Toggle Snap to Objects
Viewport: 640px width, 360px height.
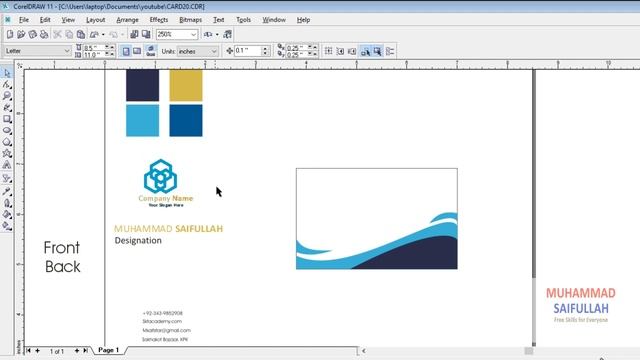click(352, 51)
